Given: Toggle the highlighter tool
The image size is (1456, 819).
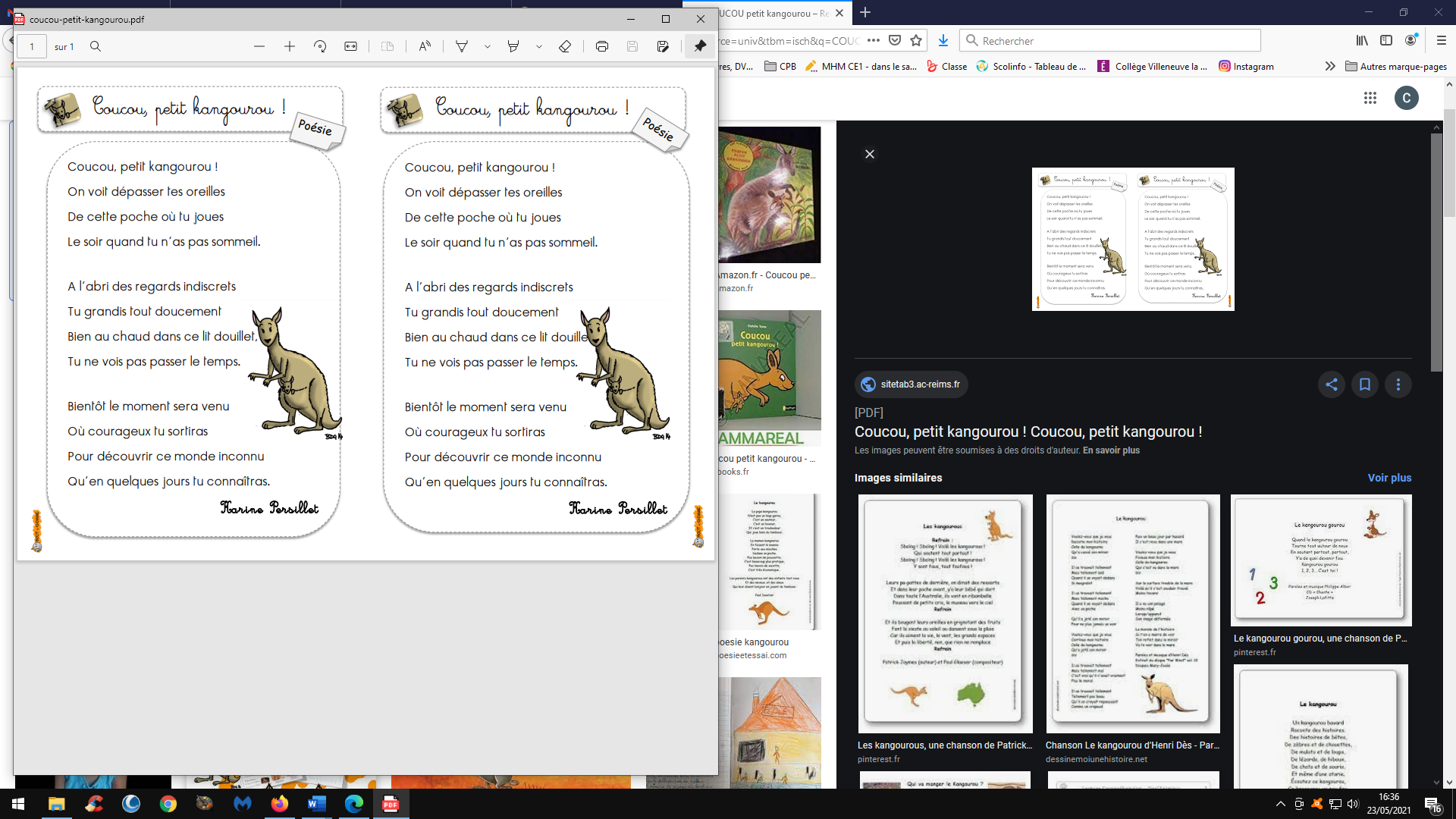Looking at the screenshot, I should click(513, 46).
